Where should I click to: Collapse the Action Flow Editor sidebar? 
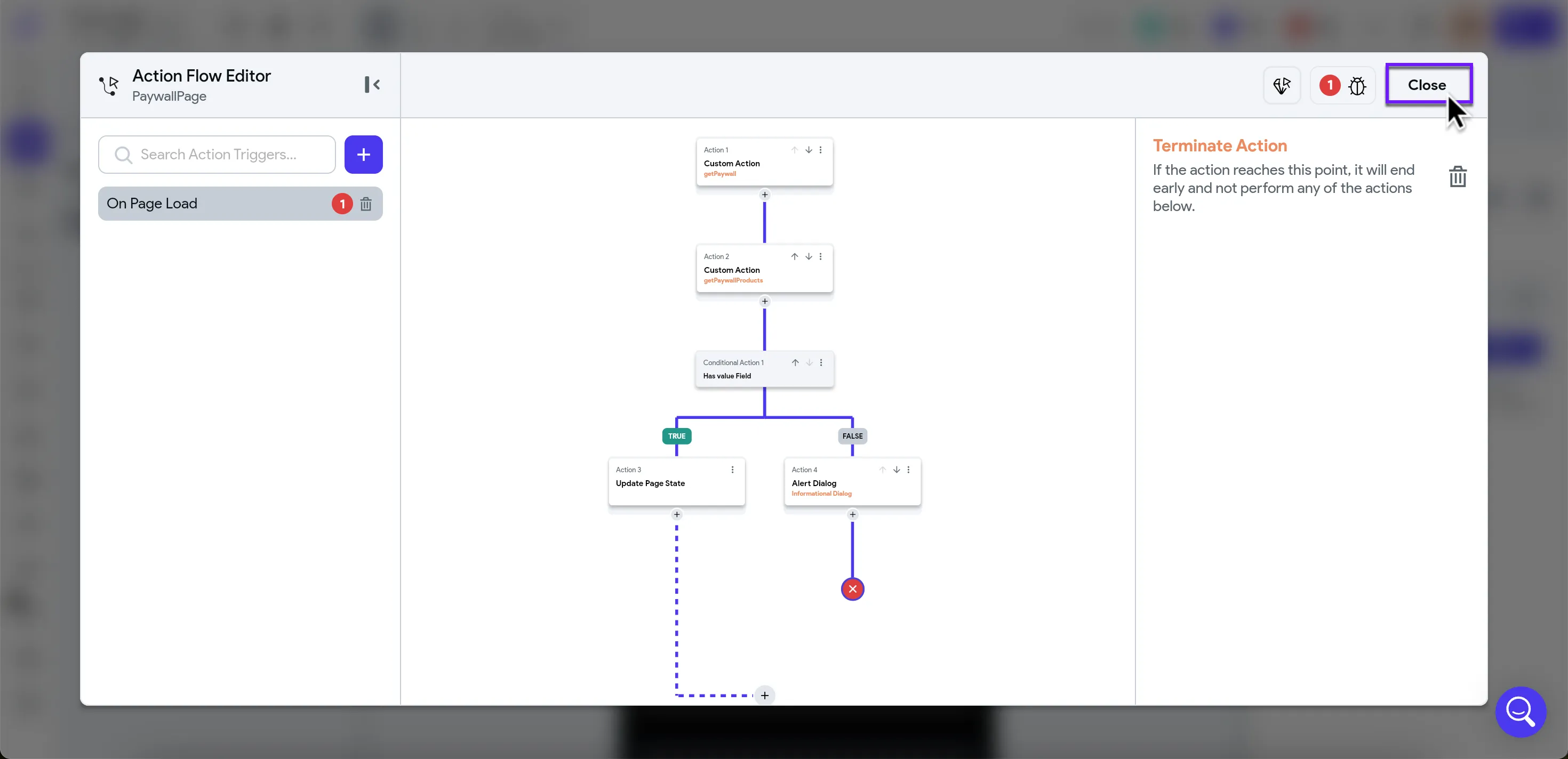click(x=372, y=85)
